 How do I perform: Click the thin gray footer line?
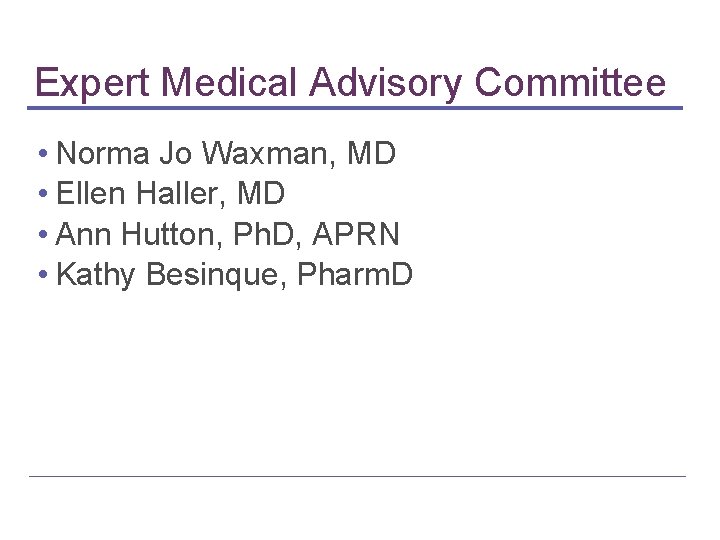pos(357,476)
